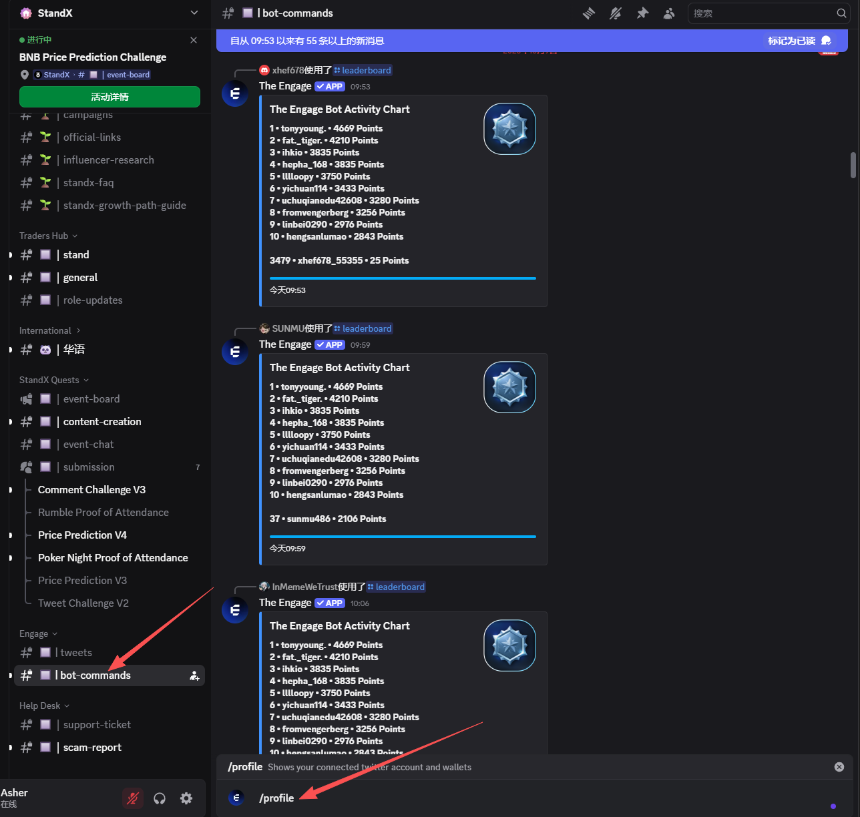This screenshot has height=817, width=860.
Task: Open the StandX server dropdown menu
Action: pos(194,12)
